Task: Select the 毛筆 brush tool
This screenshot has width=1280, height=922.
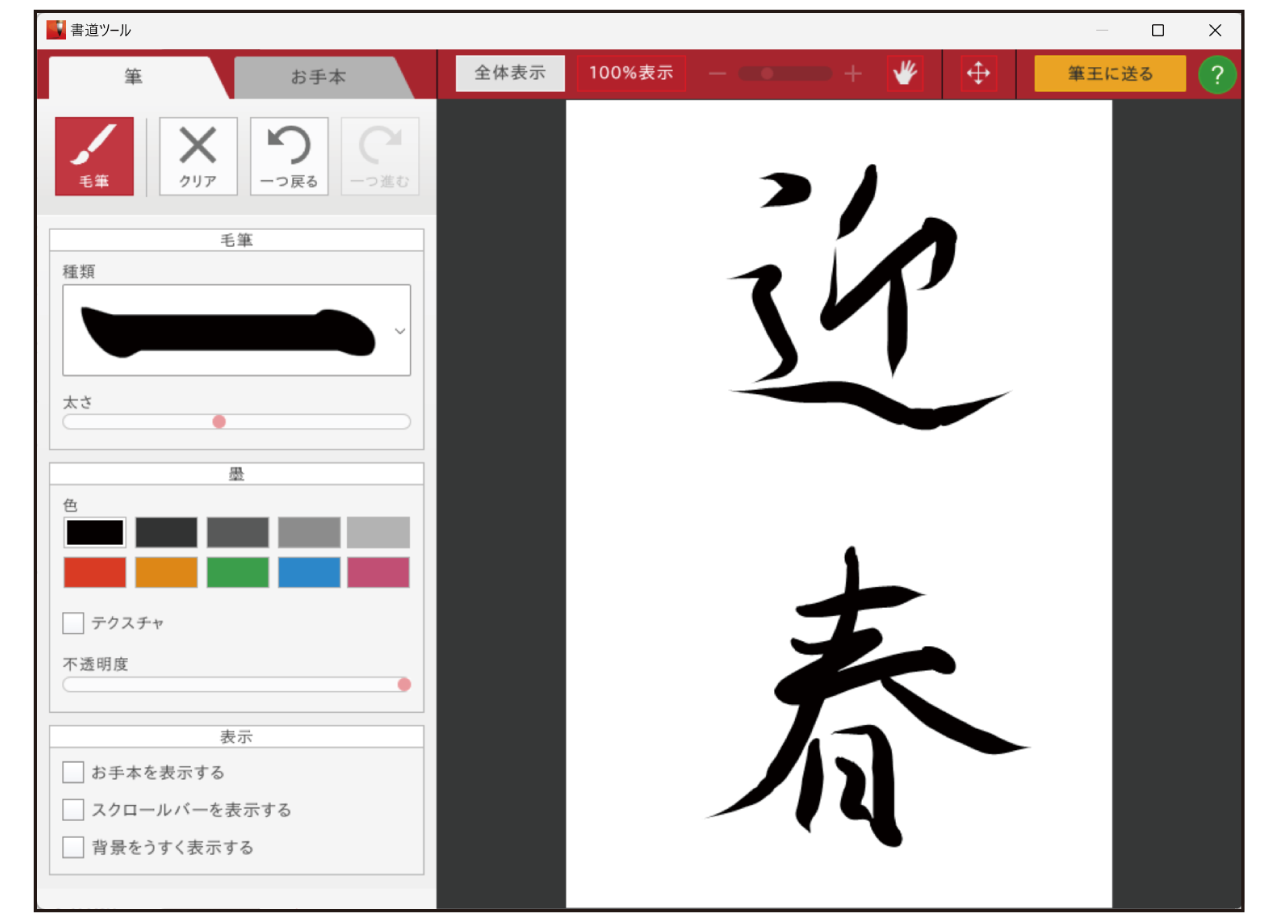Action: pyautogui.click(x=94, y=156)
